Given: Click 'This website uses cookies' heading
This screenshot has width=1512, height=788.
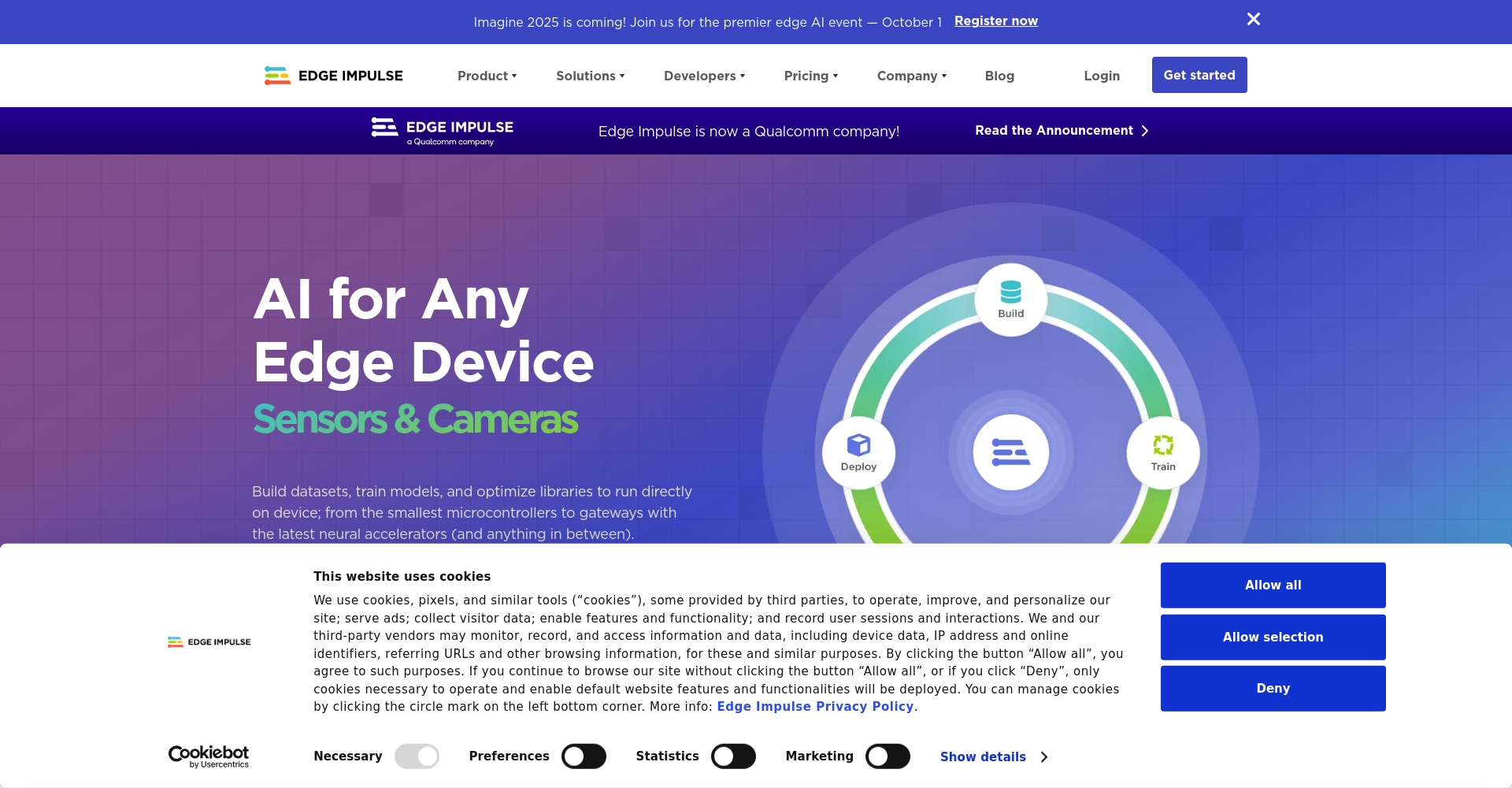Looking at the screenshot, I should coord(402,577).
